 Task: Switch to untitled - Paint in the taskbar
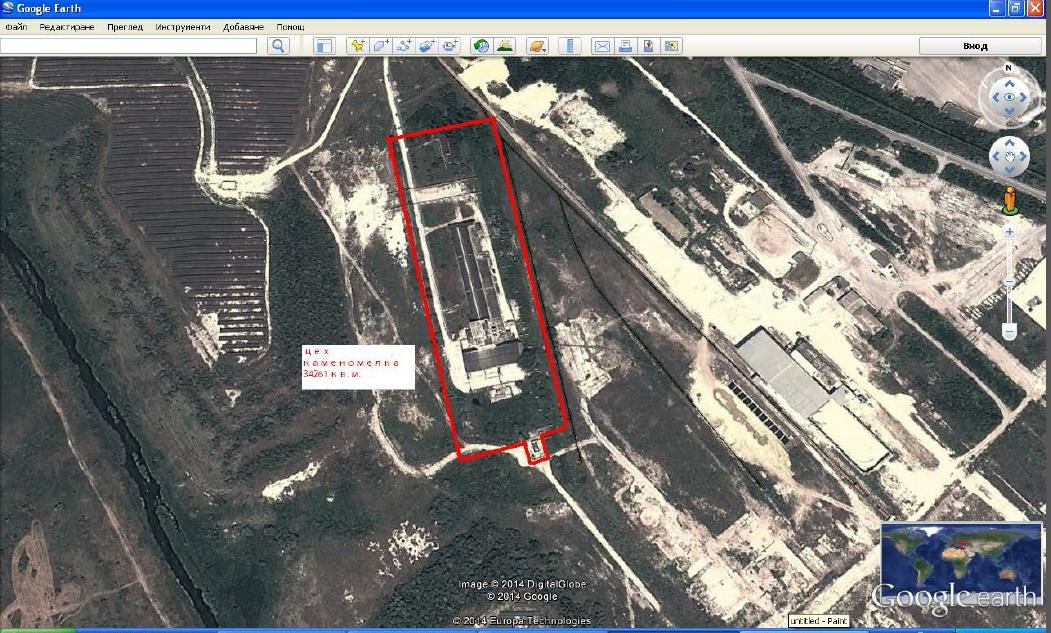[x=818, y=621]
